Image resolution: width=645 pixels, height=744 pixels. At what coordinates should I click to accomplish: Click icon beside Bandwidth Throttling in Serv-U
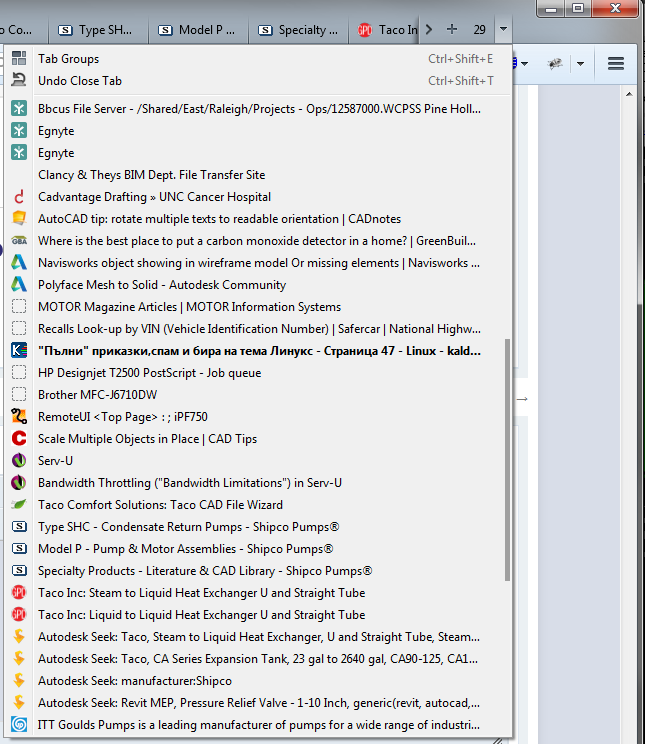click(19, 483)
